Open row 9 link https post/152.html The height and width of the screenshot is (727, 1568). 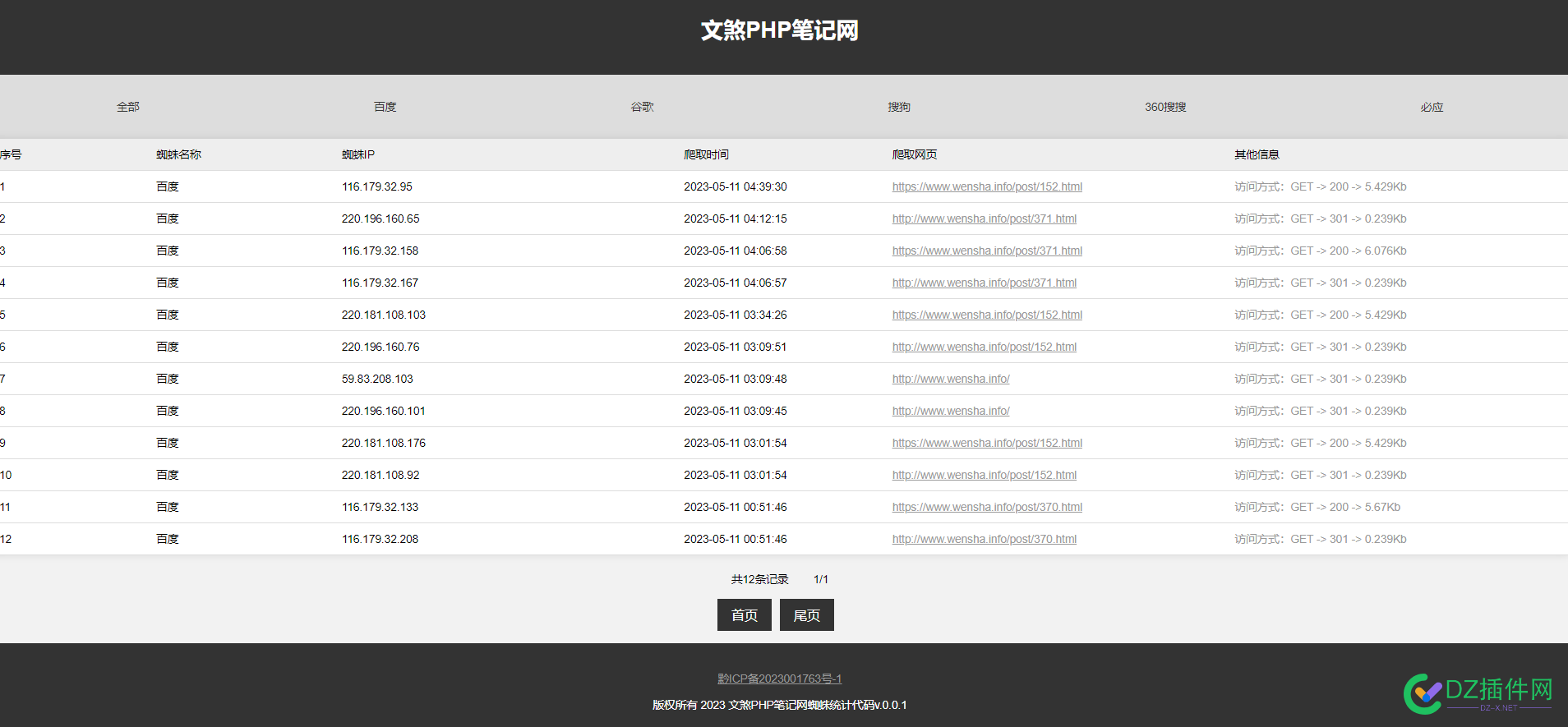pyautogui.click(x=987, y=443)
